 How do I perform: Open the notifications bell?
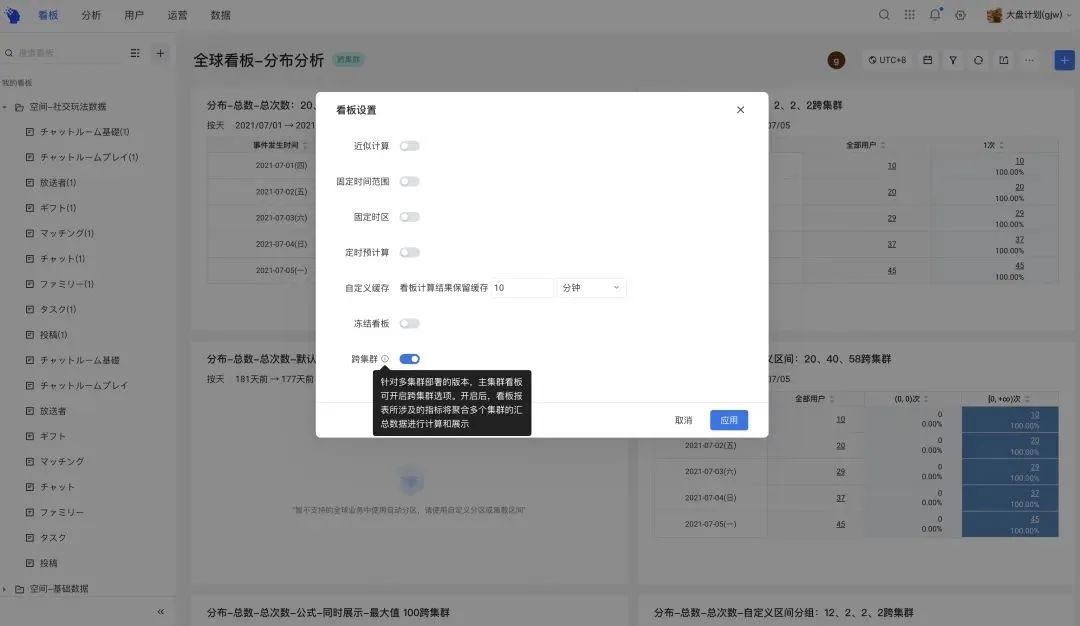(935, 14)
